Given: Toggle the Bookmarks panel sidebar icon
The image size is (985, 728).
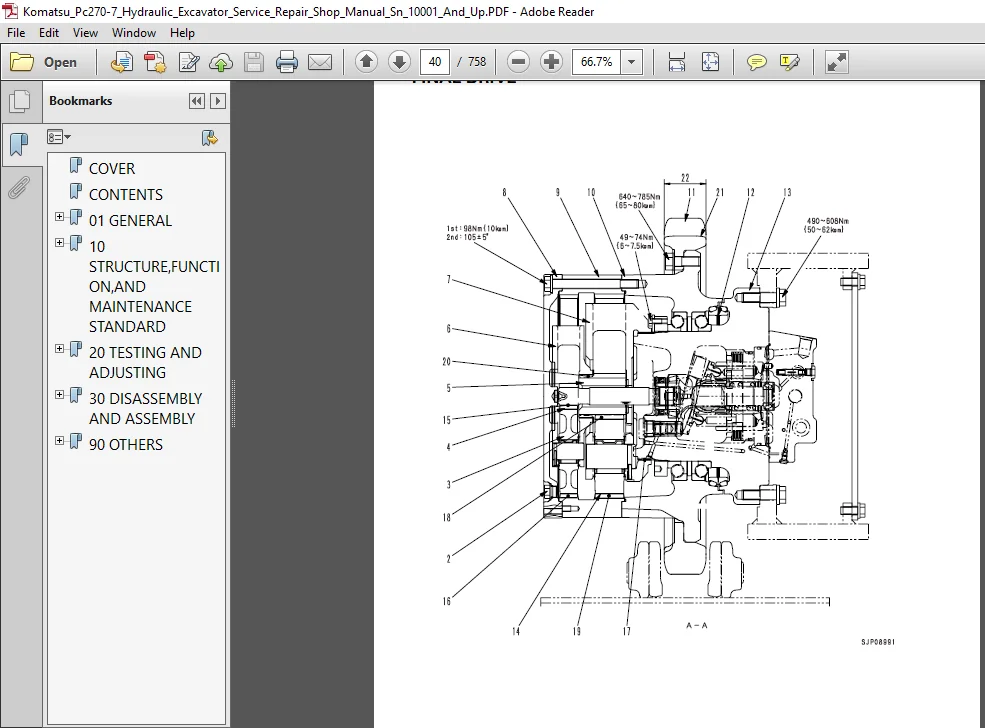Looking at the screenshot, I should (19, 144).
